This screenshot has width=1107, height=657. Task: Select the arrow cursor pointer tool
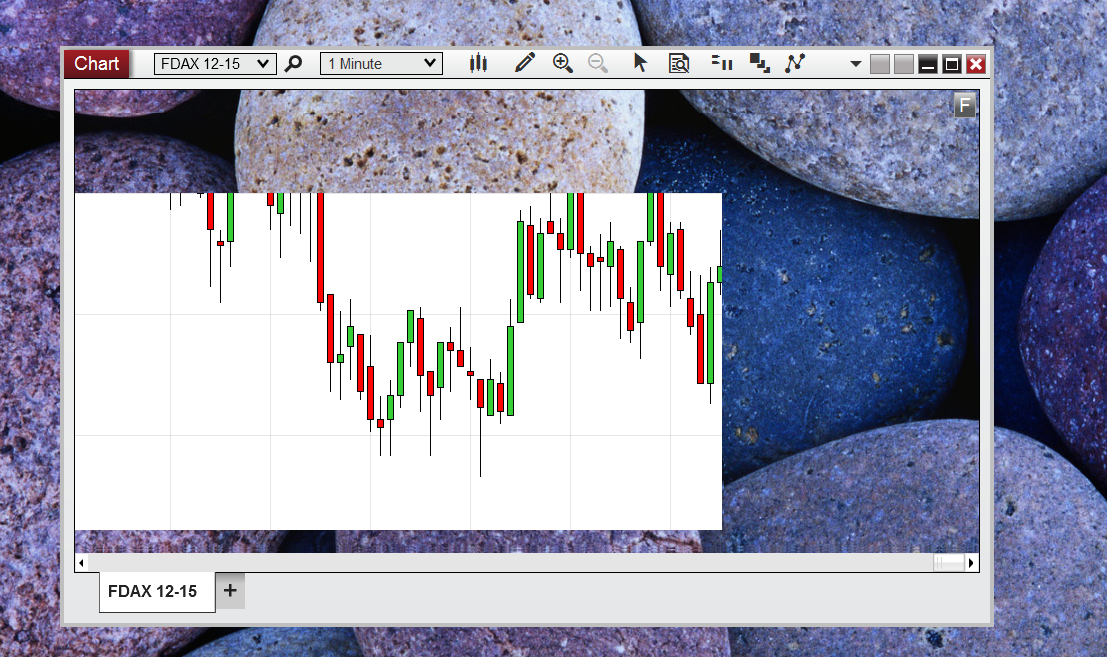pos(640,64)
